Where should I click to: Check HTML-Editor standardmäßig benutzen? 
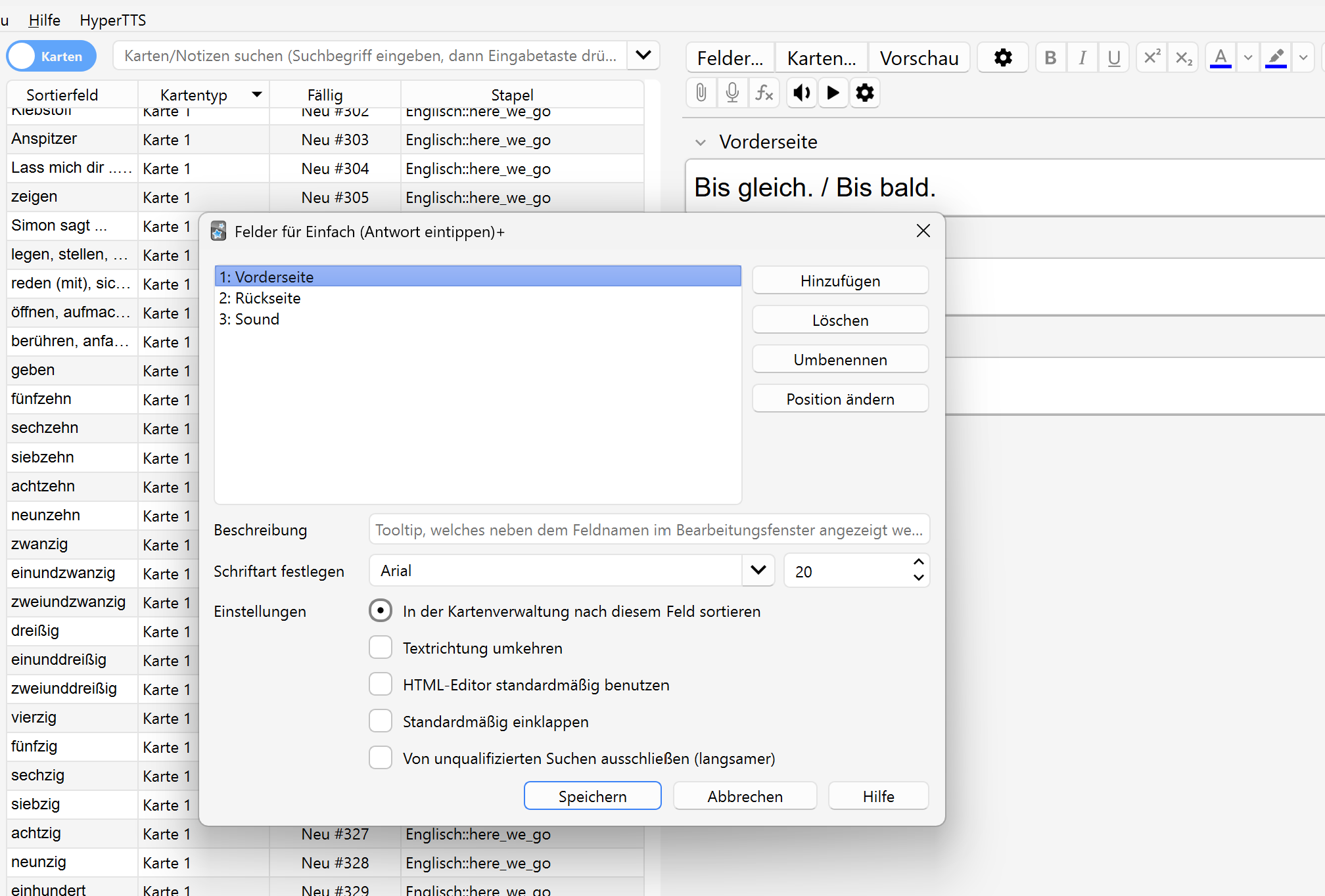381,684
